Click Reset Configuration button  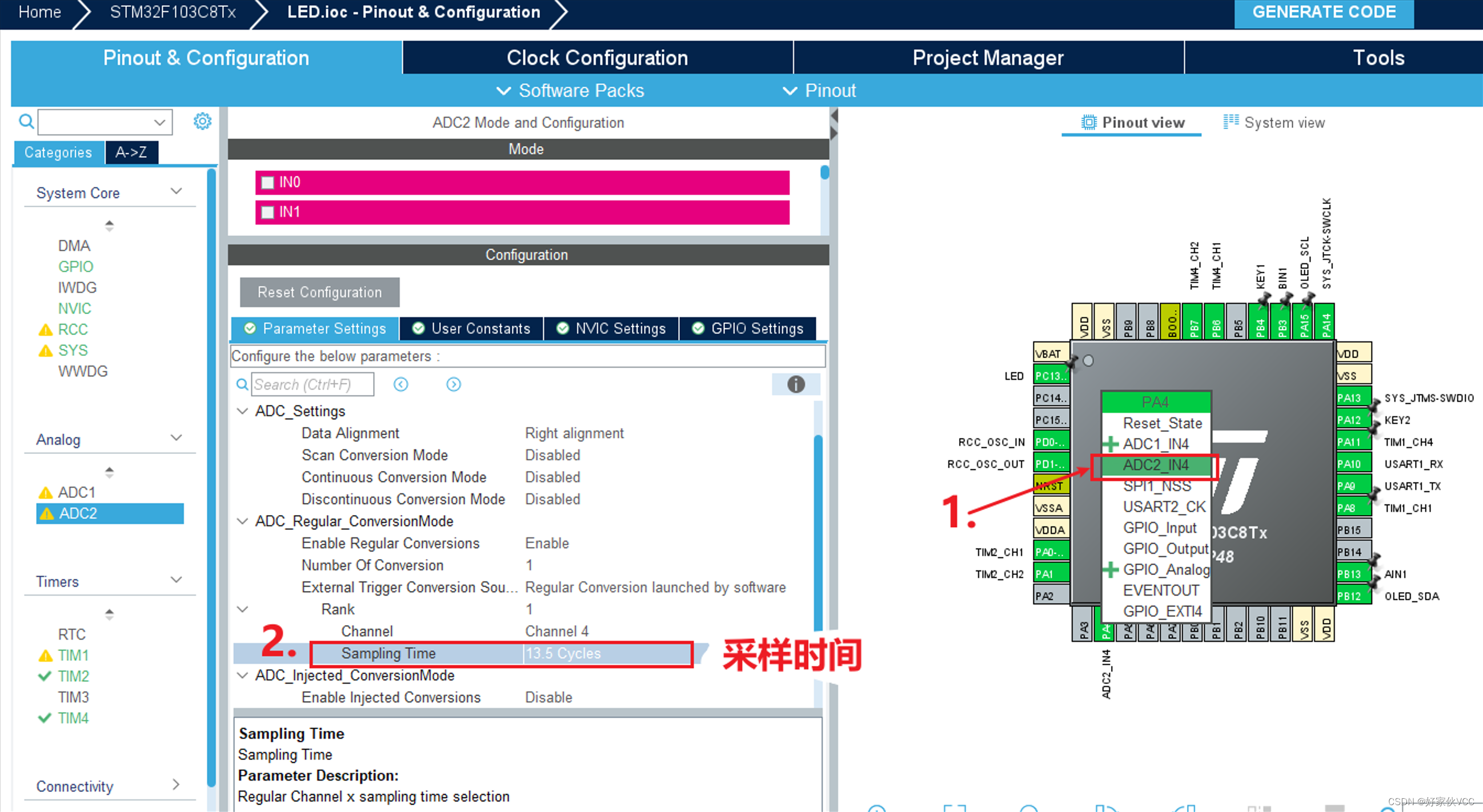tap(320, 292)
